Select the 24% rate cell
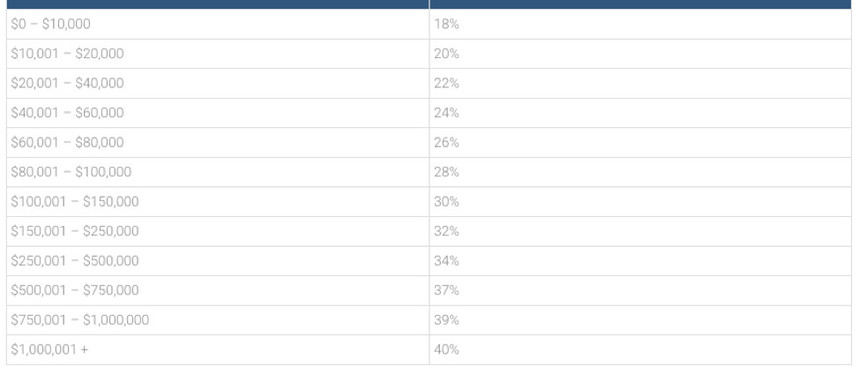Screen dimensions: 859x374 tap(640, 113)
